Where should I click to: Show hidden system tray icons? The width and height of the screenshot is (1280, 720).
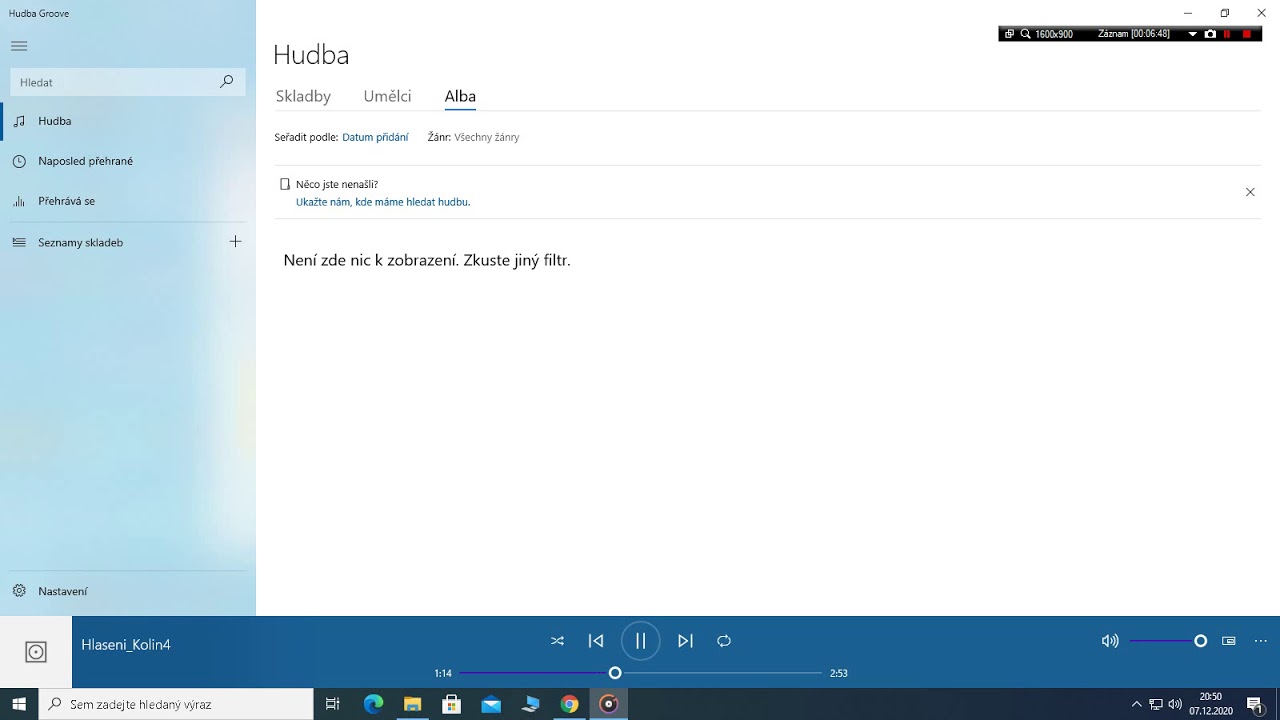1136,704
